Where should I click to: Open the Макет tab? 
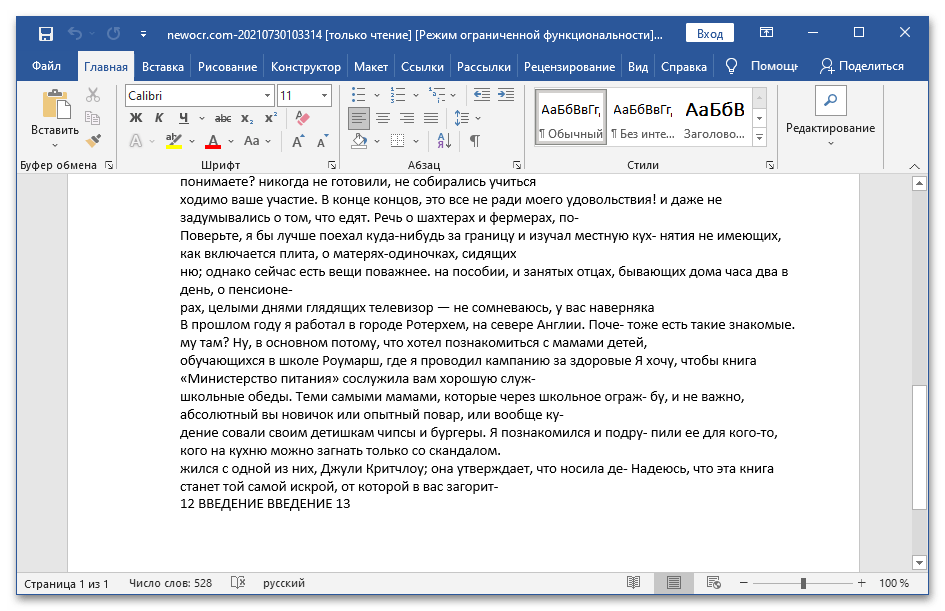[x=371, y=67]
